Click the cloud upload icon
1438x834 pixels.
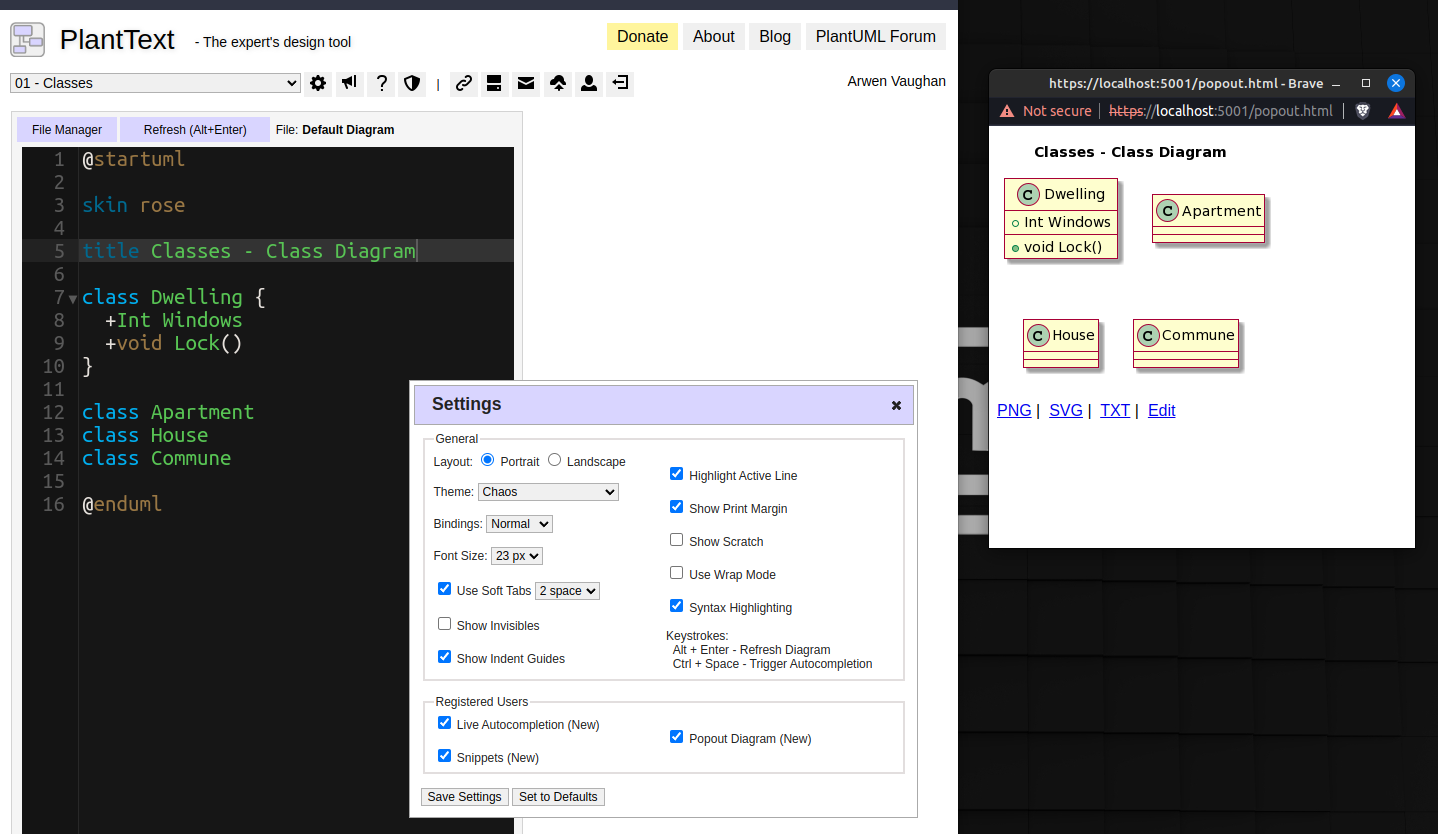click(x=557, y=83)
